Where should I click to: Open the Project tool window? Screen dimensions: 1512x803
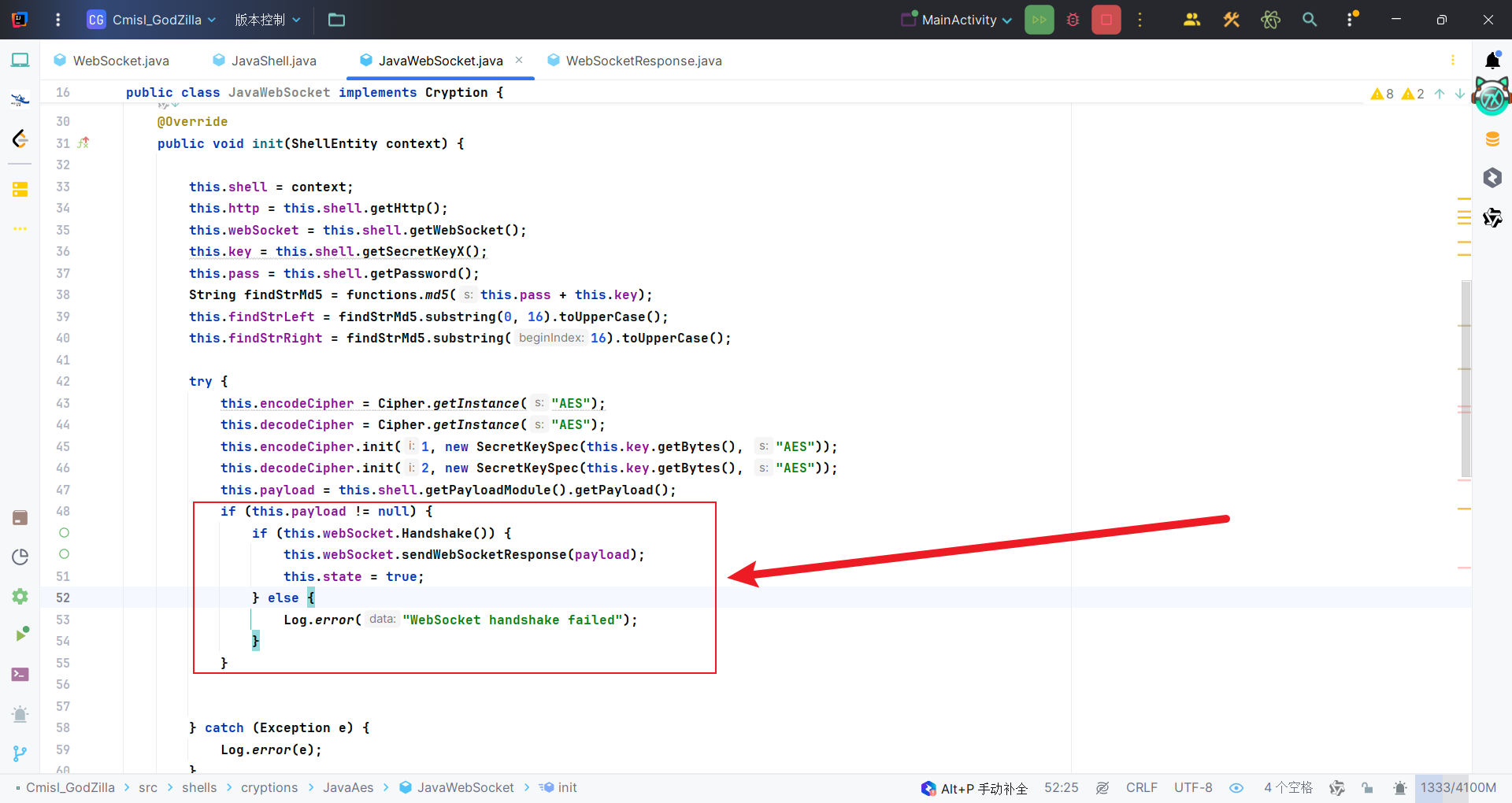click(x=20, y=61)
